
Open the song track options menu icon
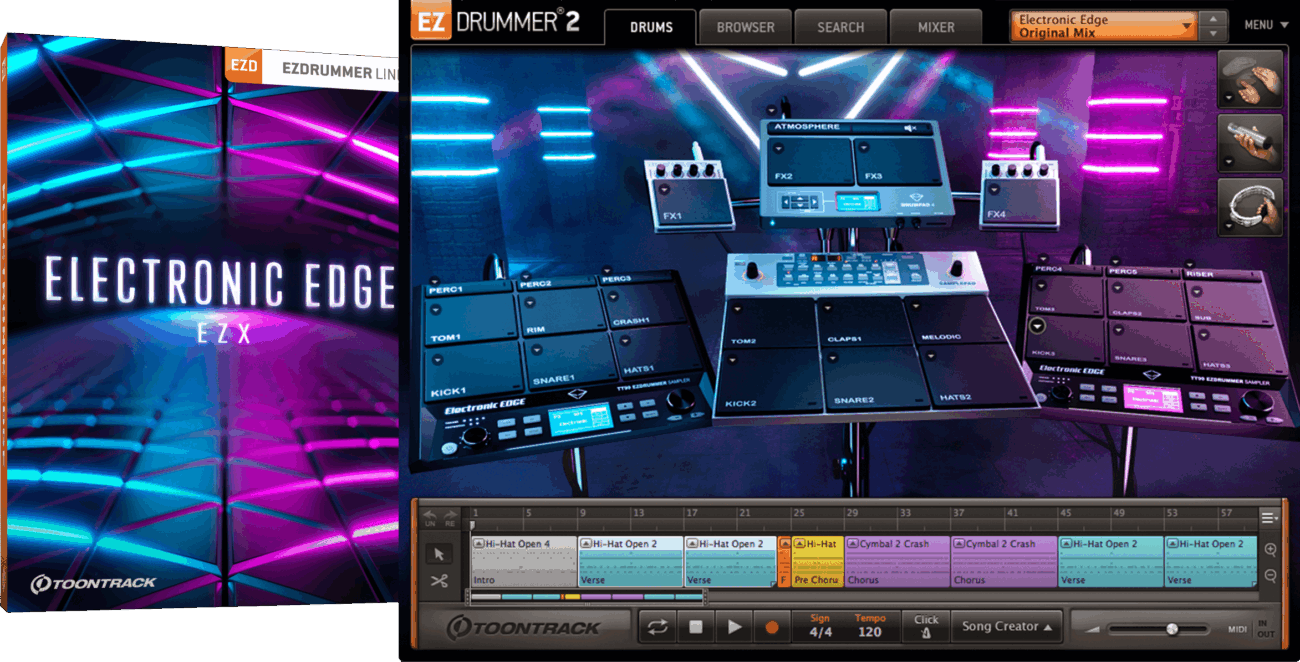pyautogui.click(x=1269, y=518)
